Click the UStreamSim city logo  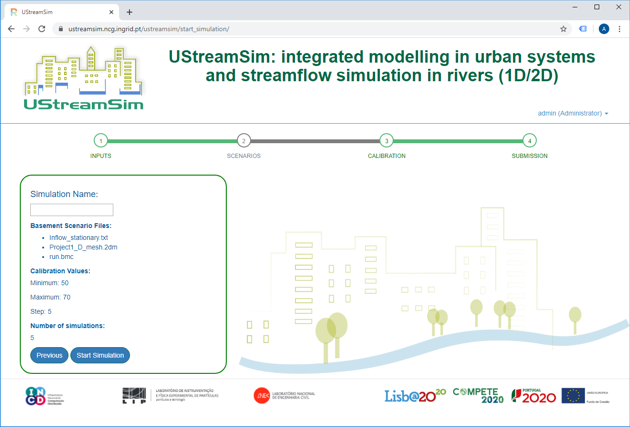(x=84, y=78)
